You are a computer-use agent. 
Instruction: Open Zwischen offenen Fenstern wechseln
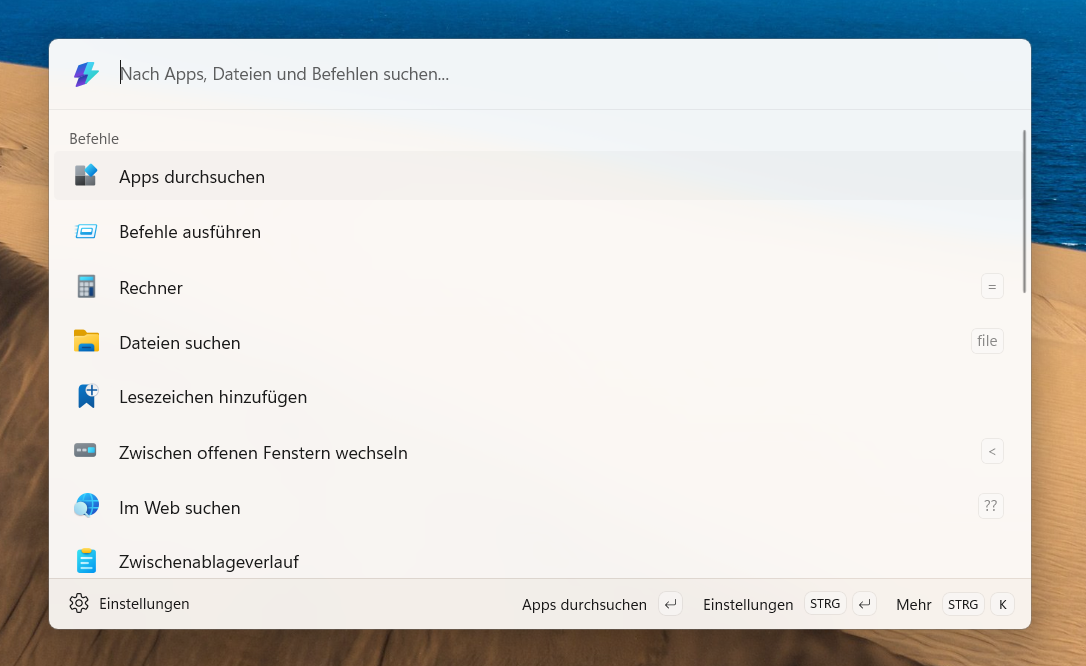click(x=538, y=452)
